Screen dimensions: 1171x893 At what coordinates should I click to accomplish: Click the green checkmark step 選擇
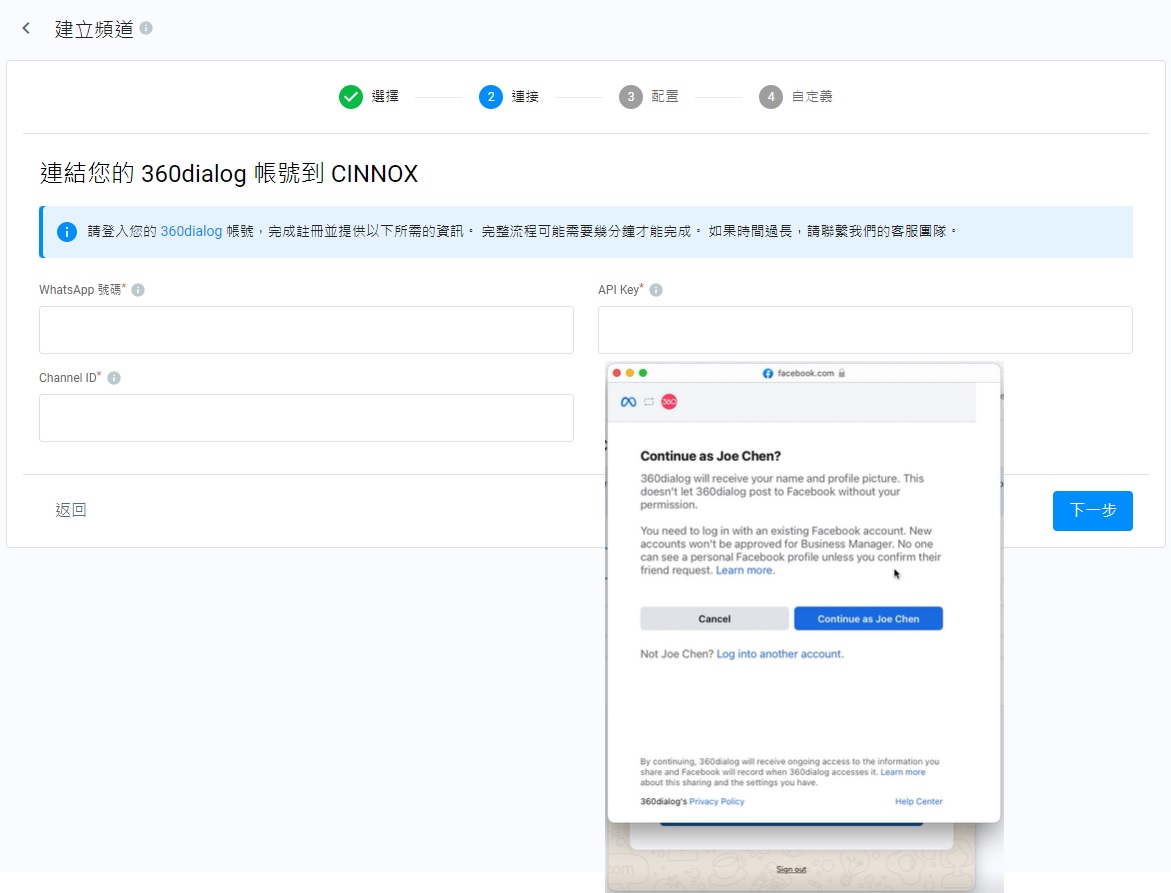coord(350,97)
